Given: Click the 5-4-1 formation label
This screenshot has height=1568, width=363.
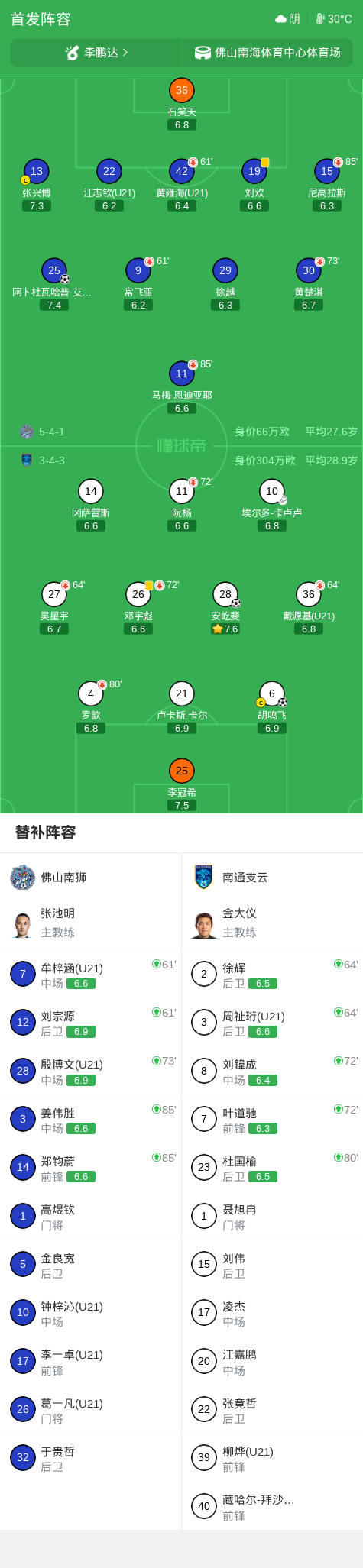Looking at the screenshot, I should tap(52, 432).
